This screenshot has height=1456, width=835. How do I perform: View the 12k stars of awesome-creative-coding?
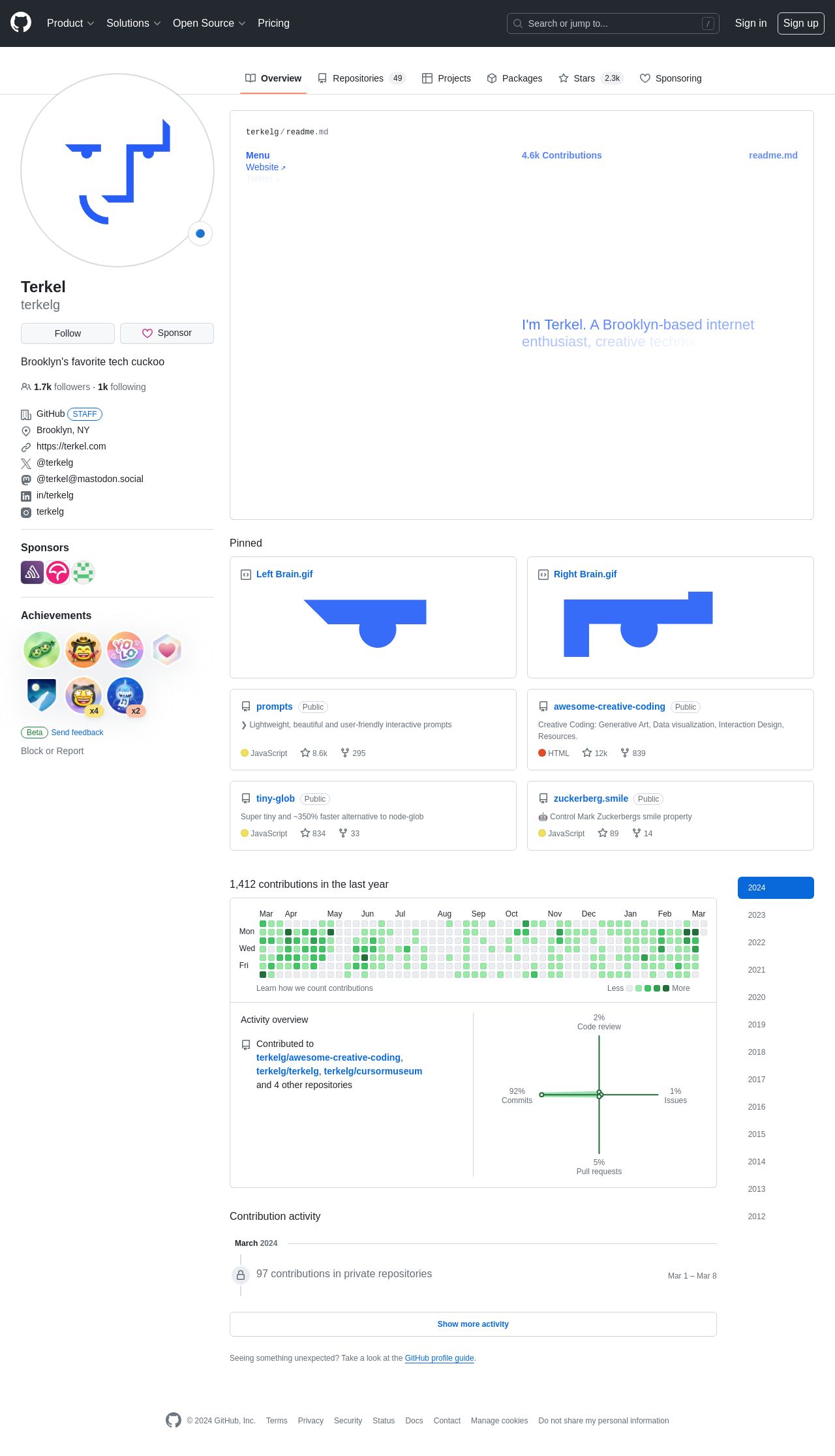(x=595, y=753)
